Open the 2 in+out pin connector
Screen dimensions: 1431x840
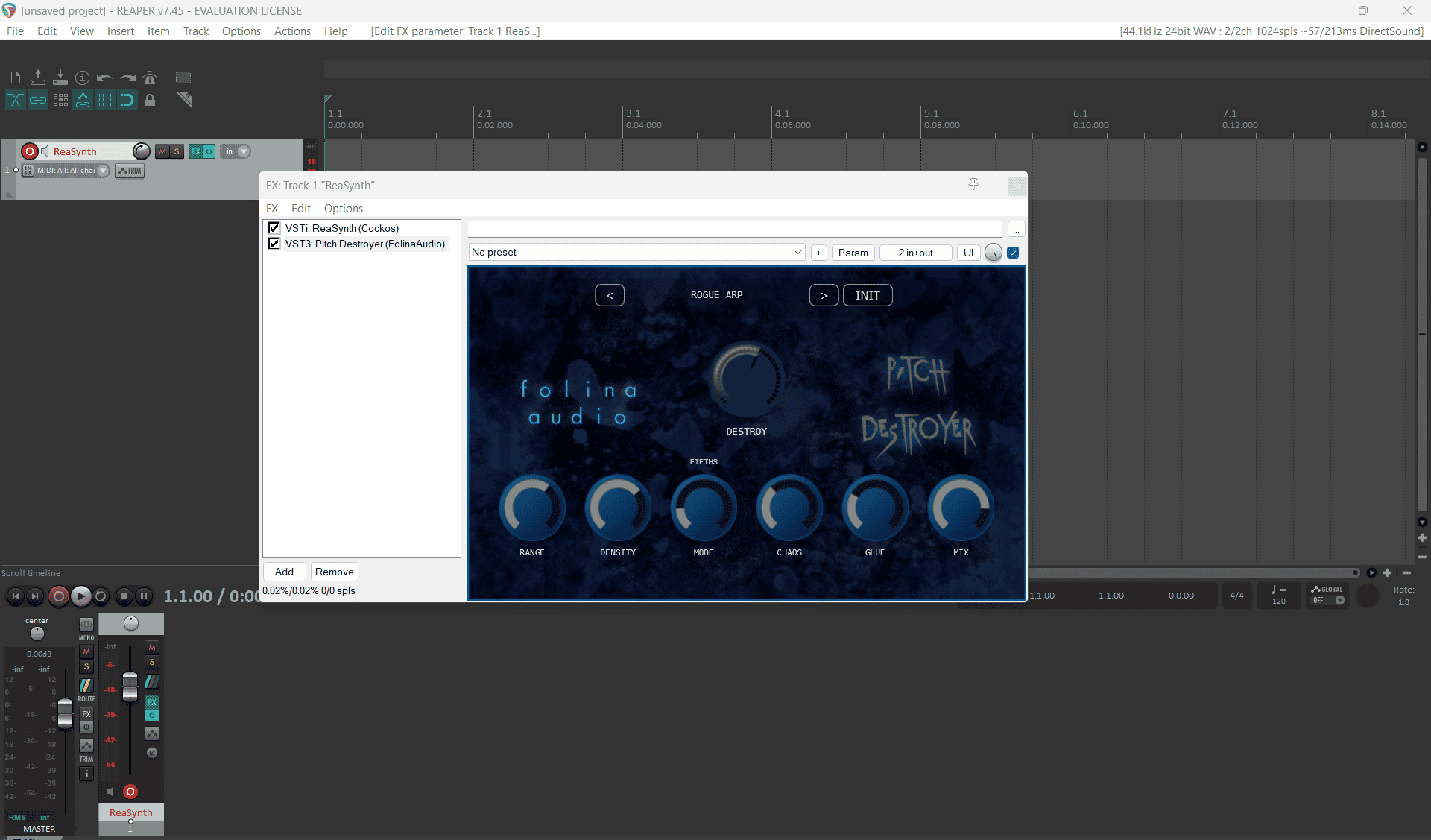[915, 253]
